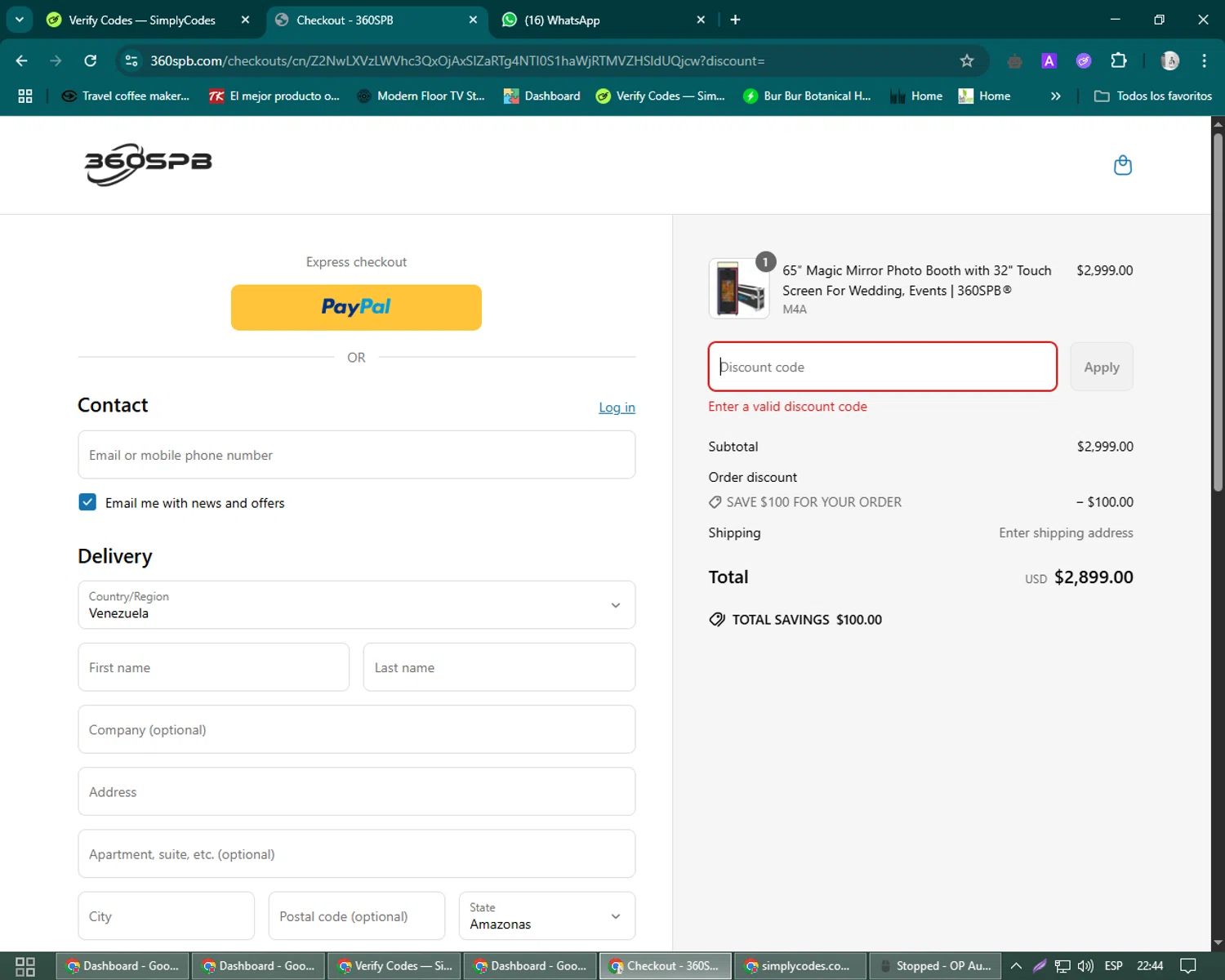Image resolution: width=1225 pixels, height=980 pixels.
Task: Open the Travel coffee maker bookmark
Action: [126, 96]
